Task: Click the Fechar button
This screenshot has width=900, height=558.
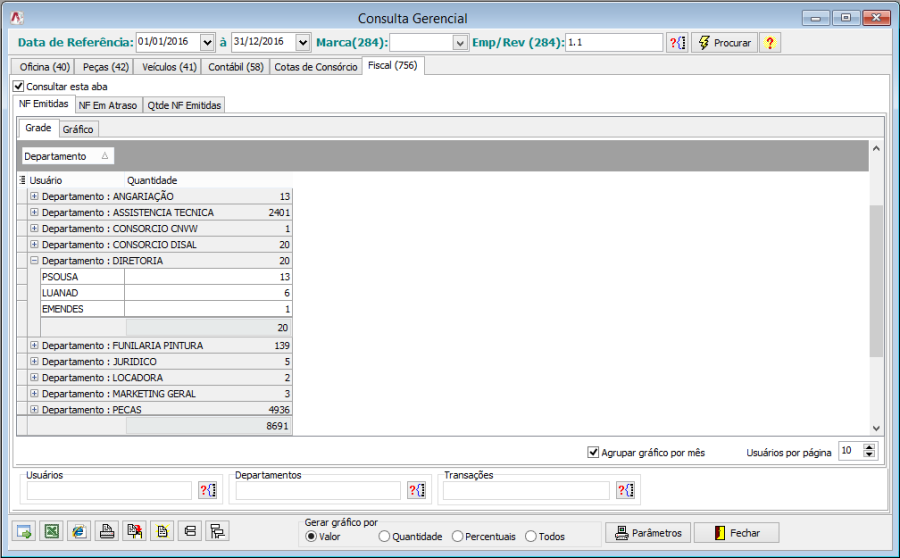Action: click(x=736, y=533)
